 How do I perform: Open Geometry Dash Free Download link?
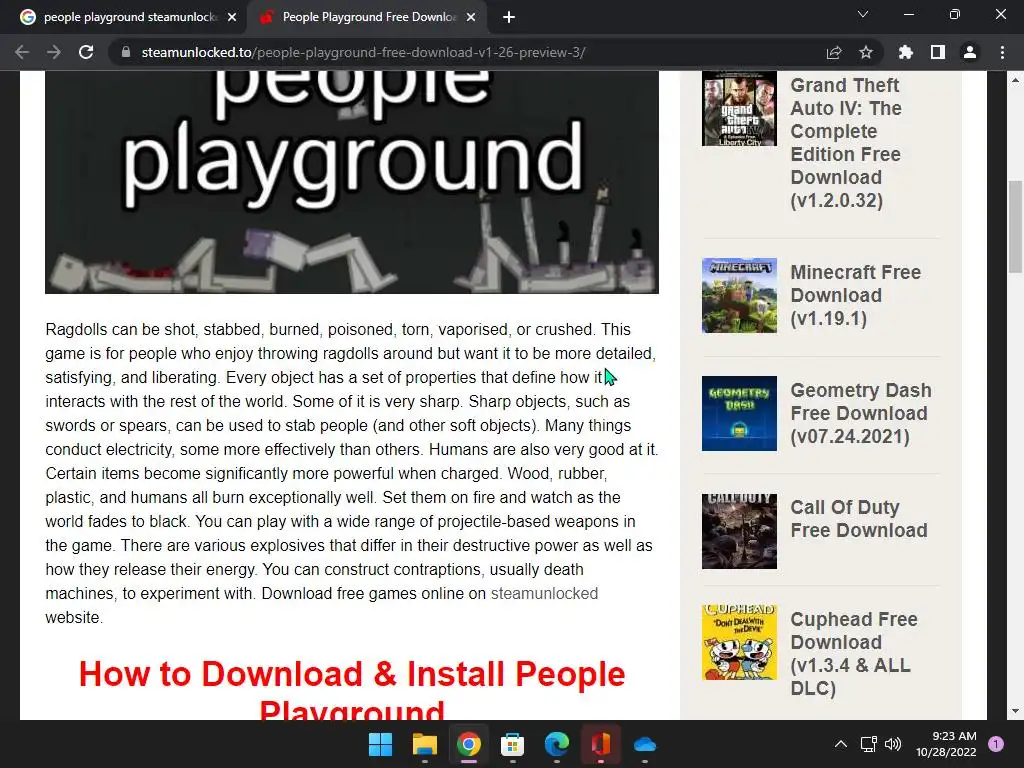pos(861,413)
